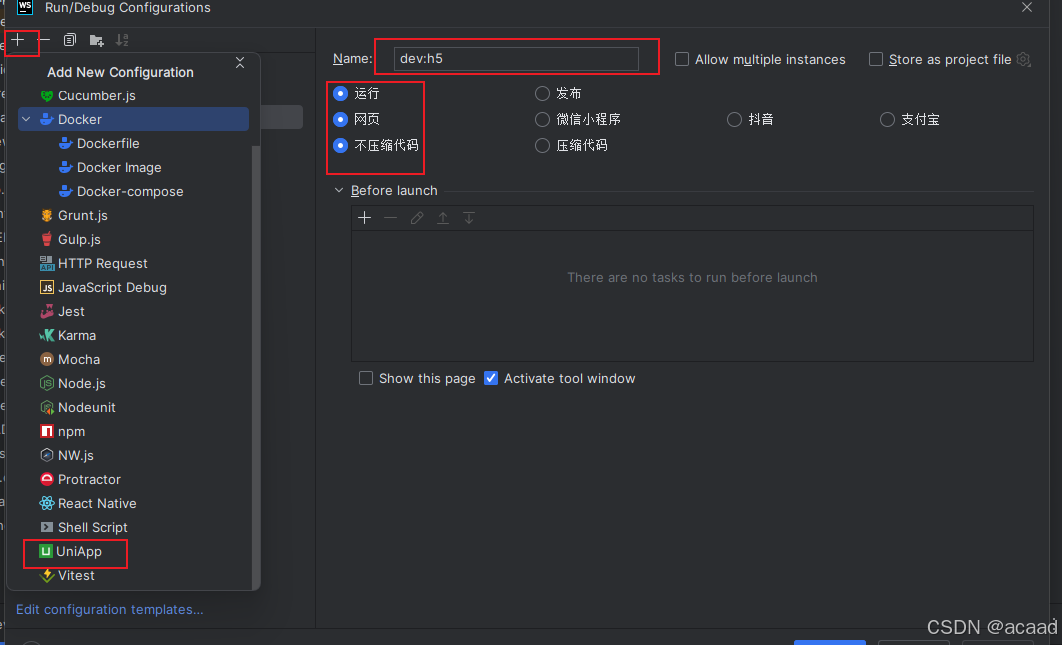Uncheck Activate tool window checkbox
The height and width of the screenshot is (645, 1062).
click(x=491, y=378)
